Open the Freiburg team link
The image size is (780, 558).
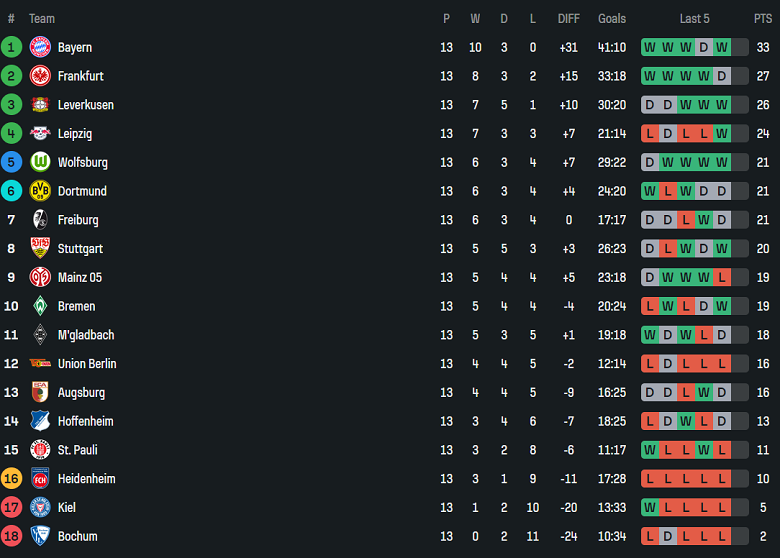78,220
